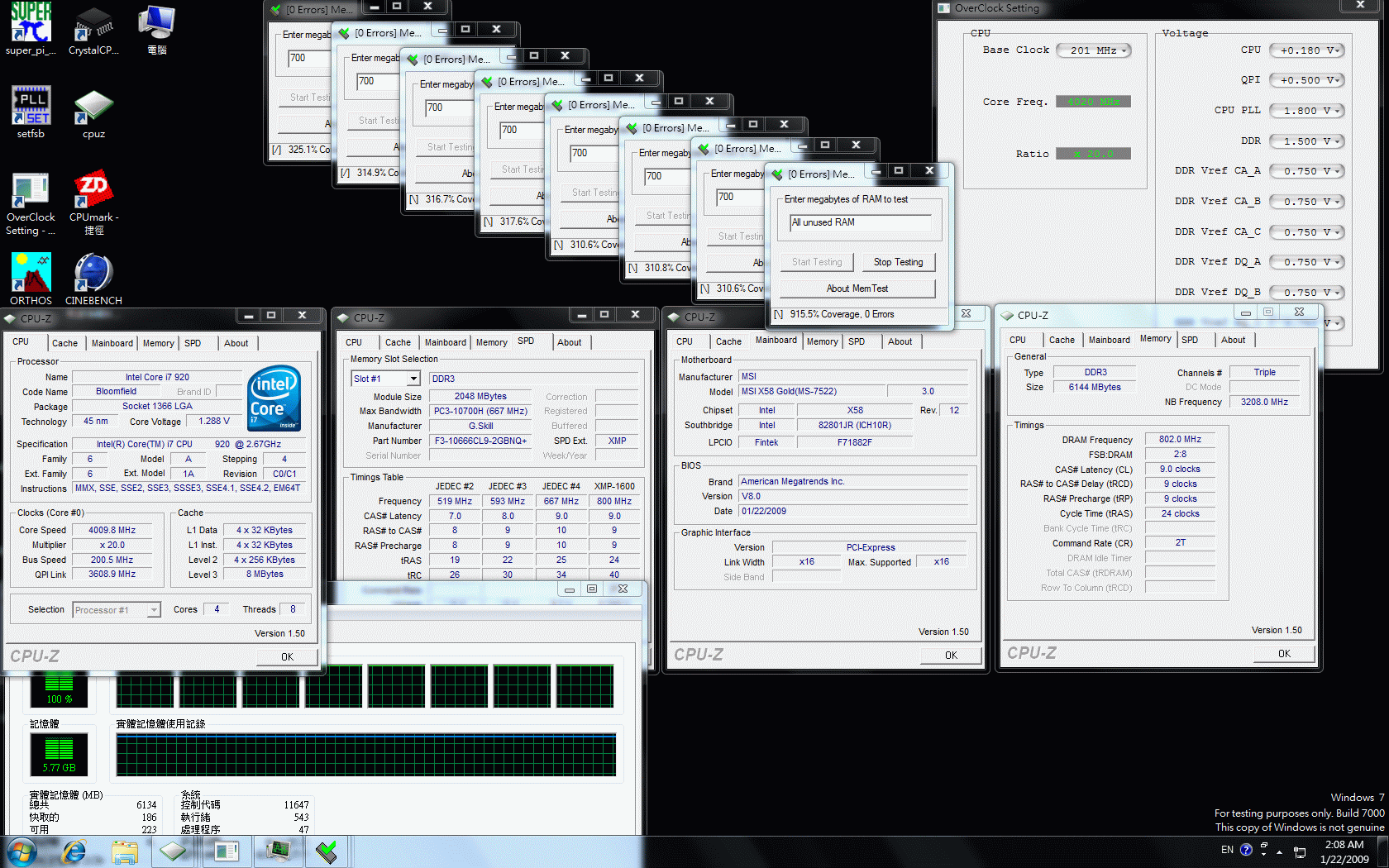The width and height of the screenshot is (1389, 868).
Task: Open the network tray icon
Action: coord(1300,851)
